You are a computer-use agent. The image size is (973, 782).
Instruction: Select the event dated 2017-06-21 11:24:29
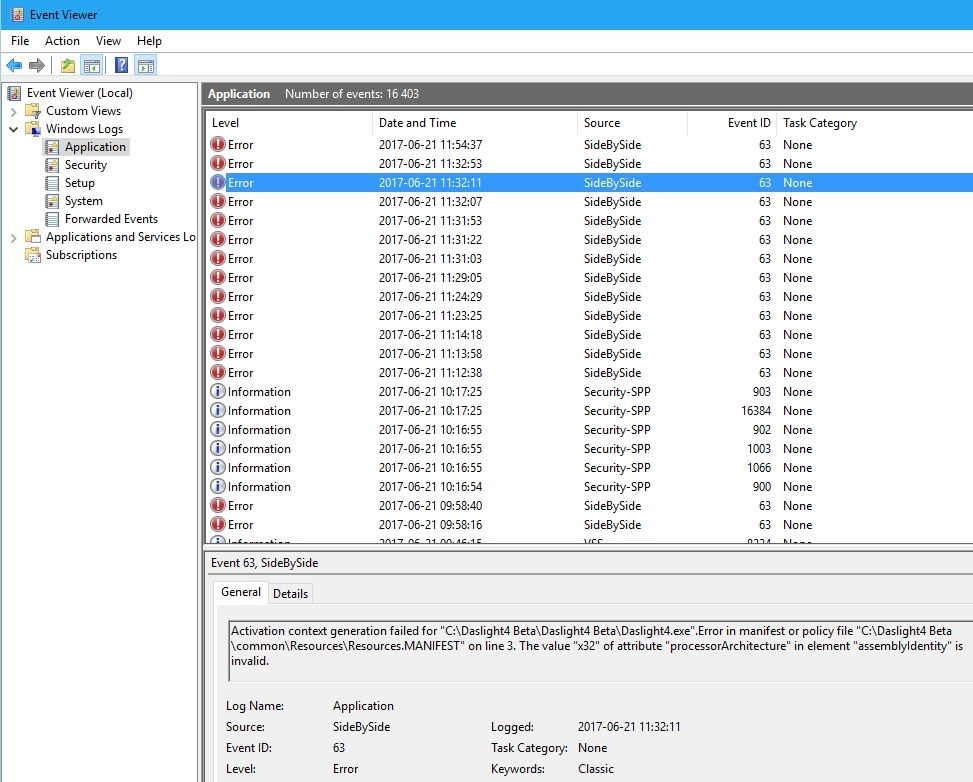tap(589, 297)
